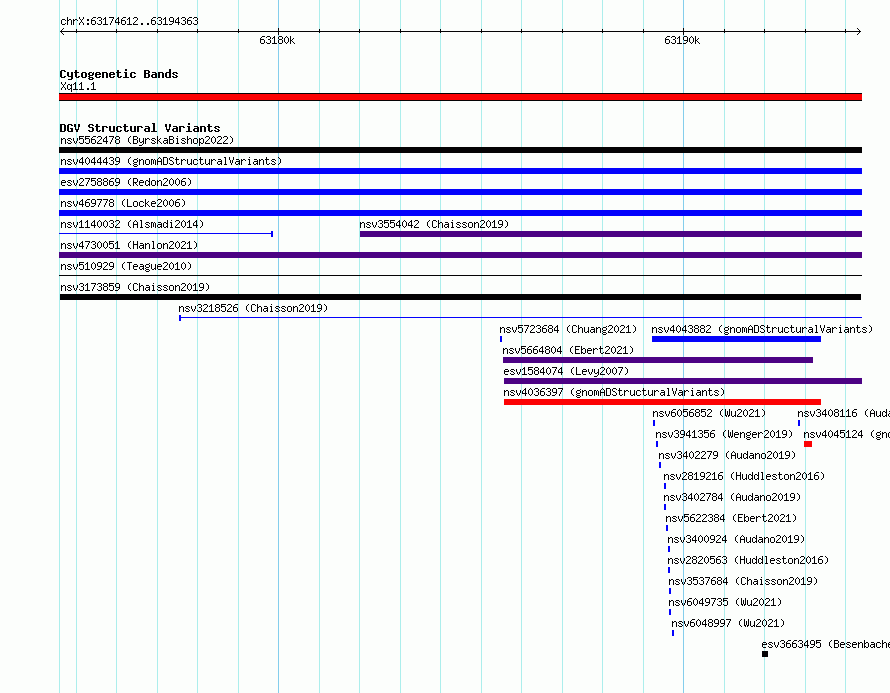Screen dimensions: 890x693
Task: Click the 63190k ruler label
Action: [x=682, y=40]
